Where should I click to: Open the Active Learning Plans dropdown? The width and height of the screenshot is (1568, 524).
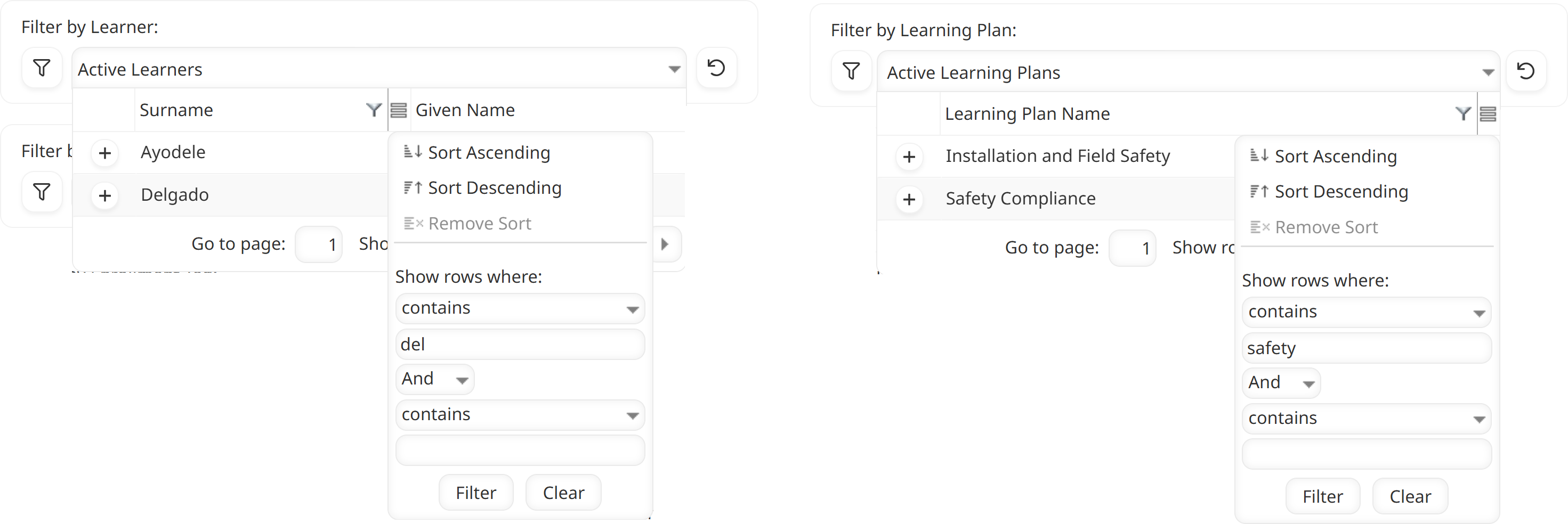coord(1488,73)
